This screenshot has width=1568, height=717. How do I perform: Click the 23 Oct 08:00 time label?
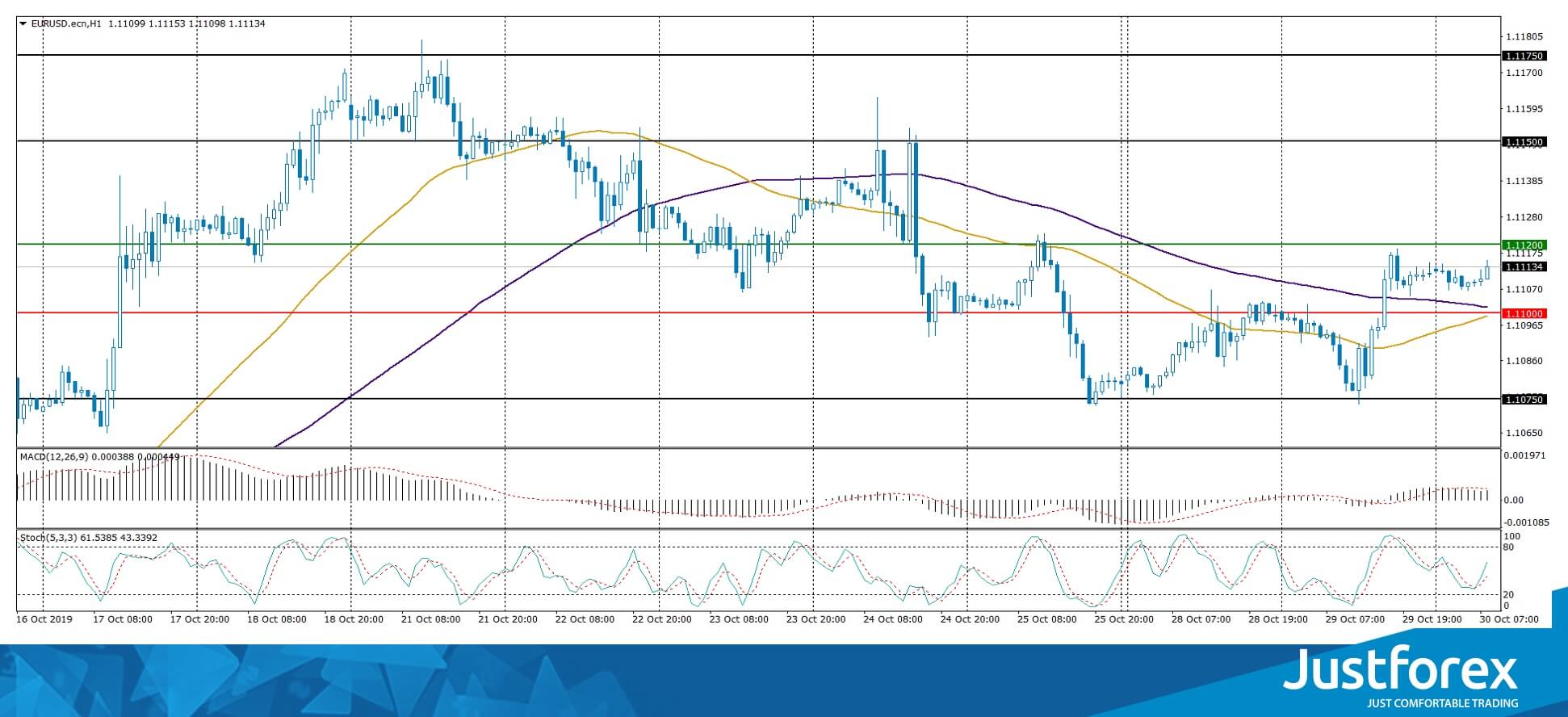tap(739, 619)
